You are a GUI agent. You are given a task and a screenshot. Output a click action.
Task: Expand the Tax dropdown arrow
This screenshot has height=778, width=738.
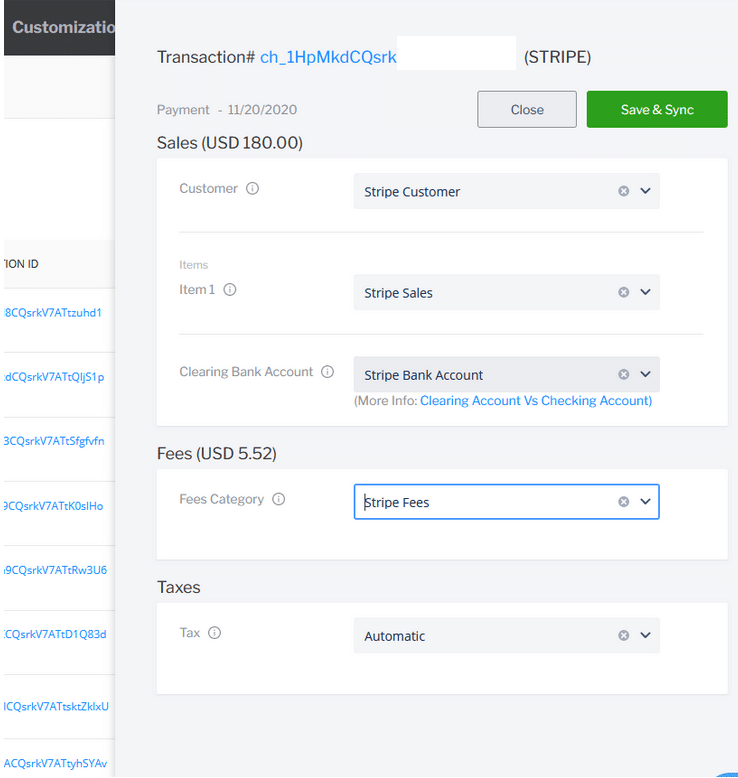tap(645, 635)
